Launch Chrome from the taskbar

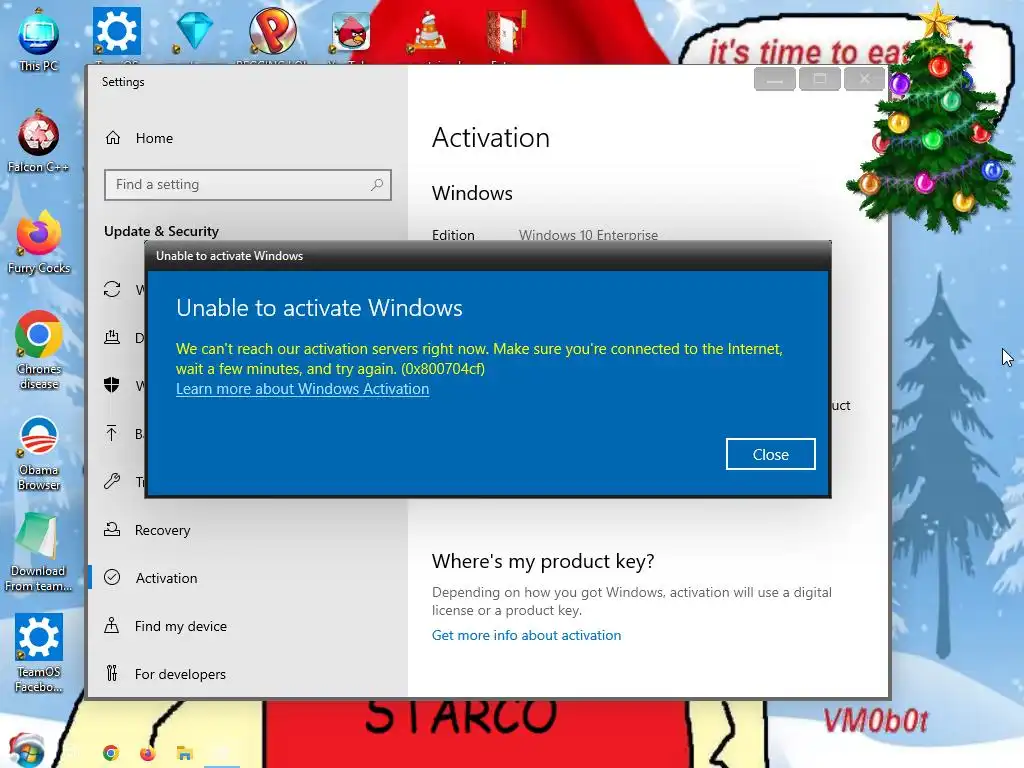click(111, 753)
